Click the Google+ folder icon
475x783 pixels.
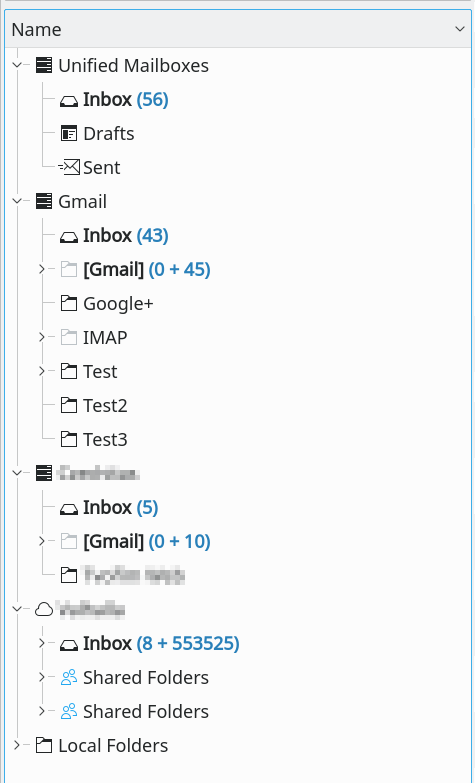coord(69,304)
